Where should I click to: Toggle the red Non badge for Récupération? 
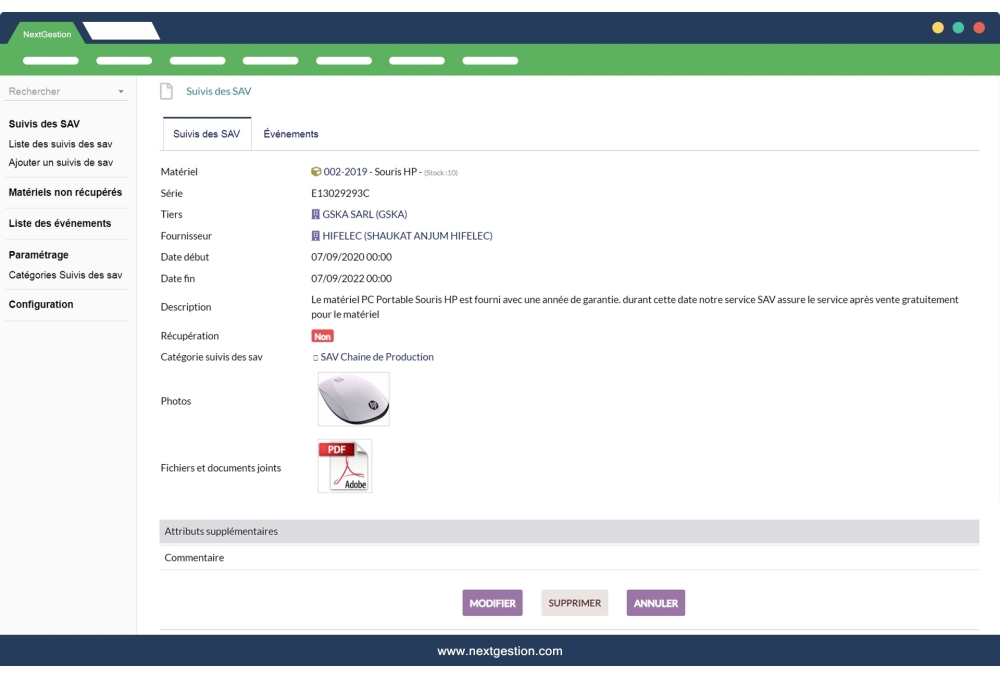pos(321,336)
